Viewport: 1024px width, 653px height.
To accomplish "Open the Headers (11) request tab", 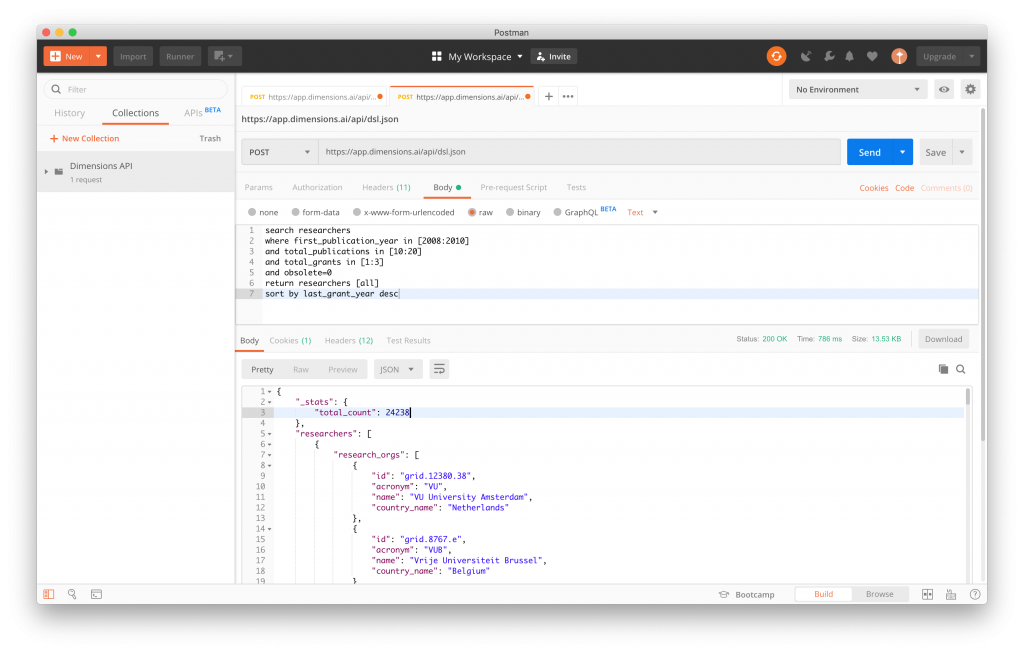I will click(x=387, y=187).
